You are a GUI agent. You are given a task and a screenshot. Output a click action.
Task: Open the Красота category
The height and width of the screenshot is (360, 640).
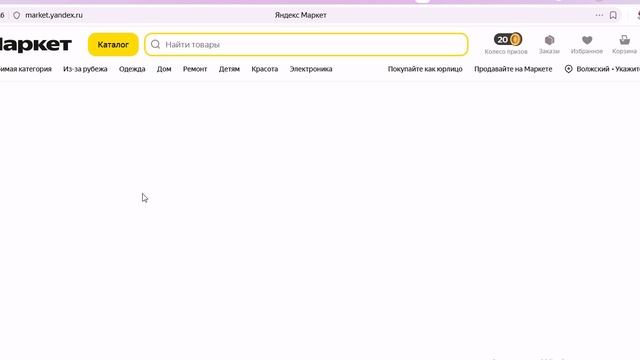tap(265, 69)
